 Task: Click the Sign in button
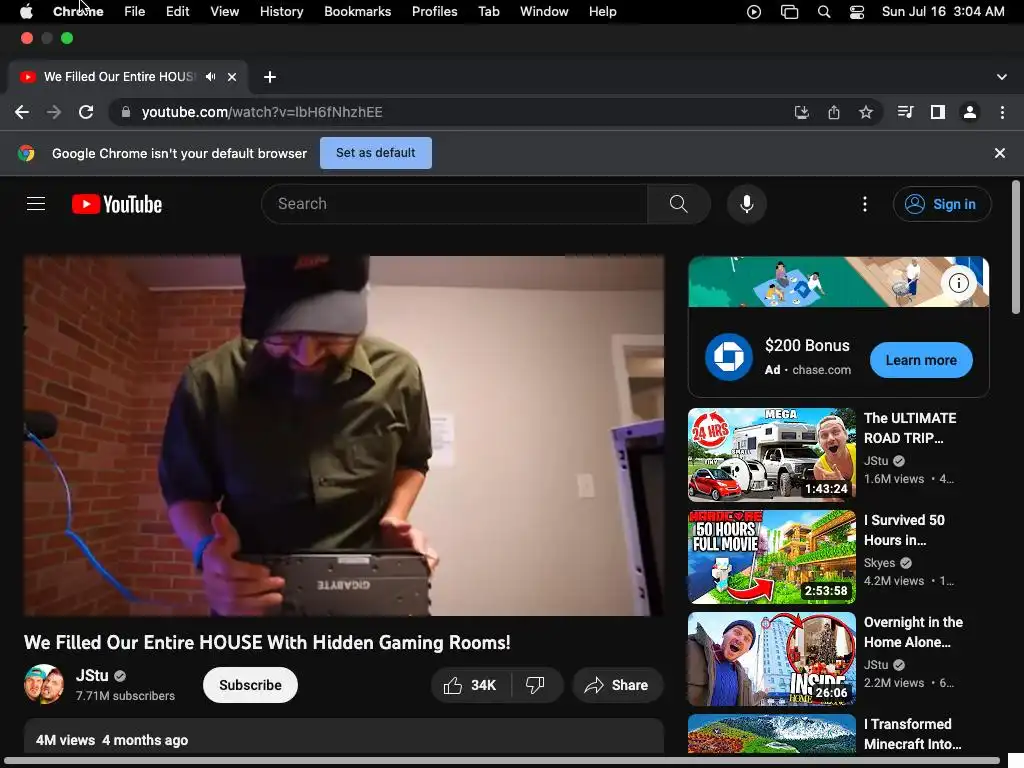(942, 204)
